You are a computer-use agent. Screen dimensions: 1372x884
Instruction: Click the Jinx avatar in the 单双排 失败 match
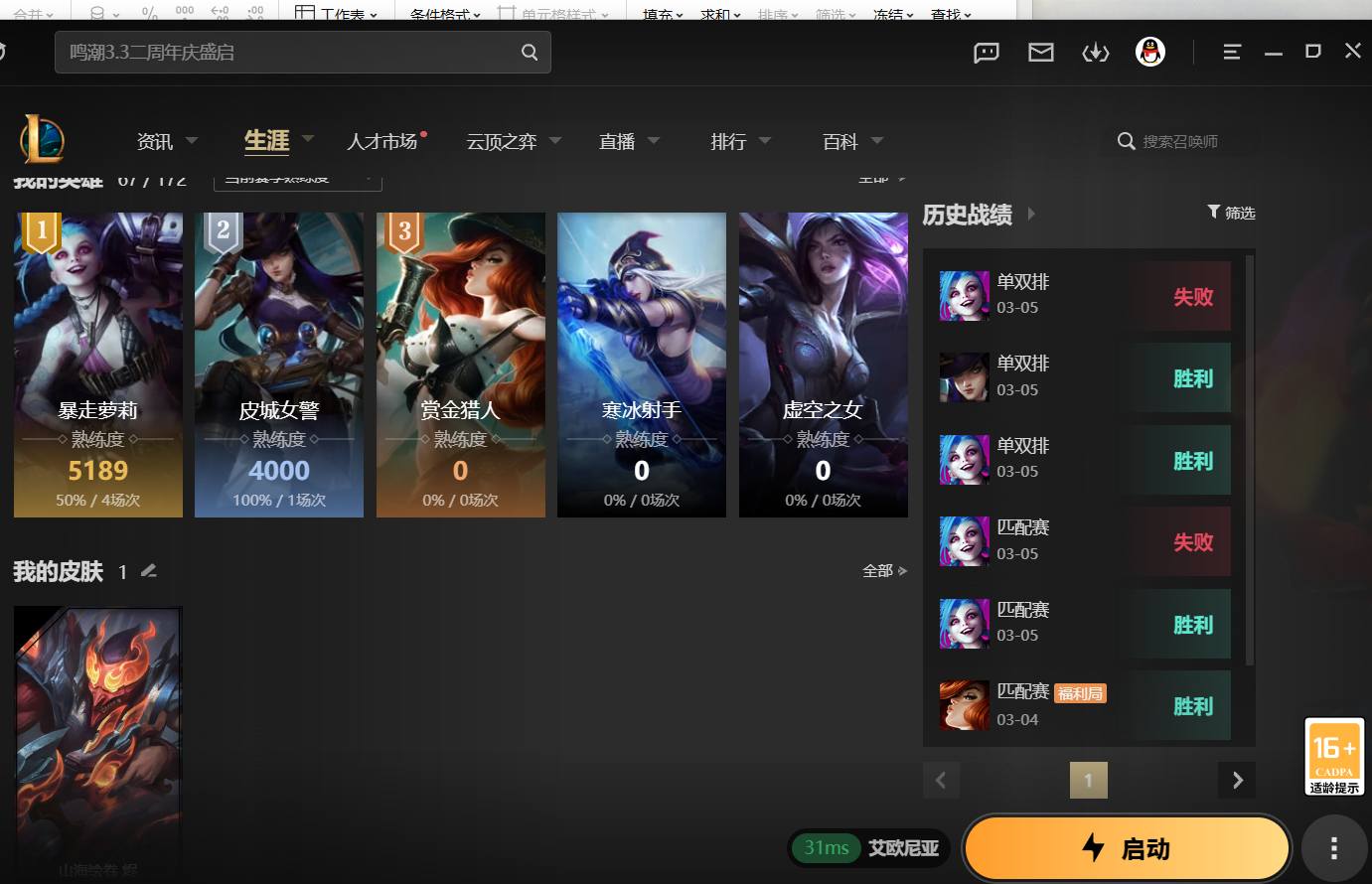point(965,296)
